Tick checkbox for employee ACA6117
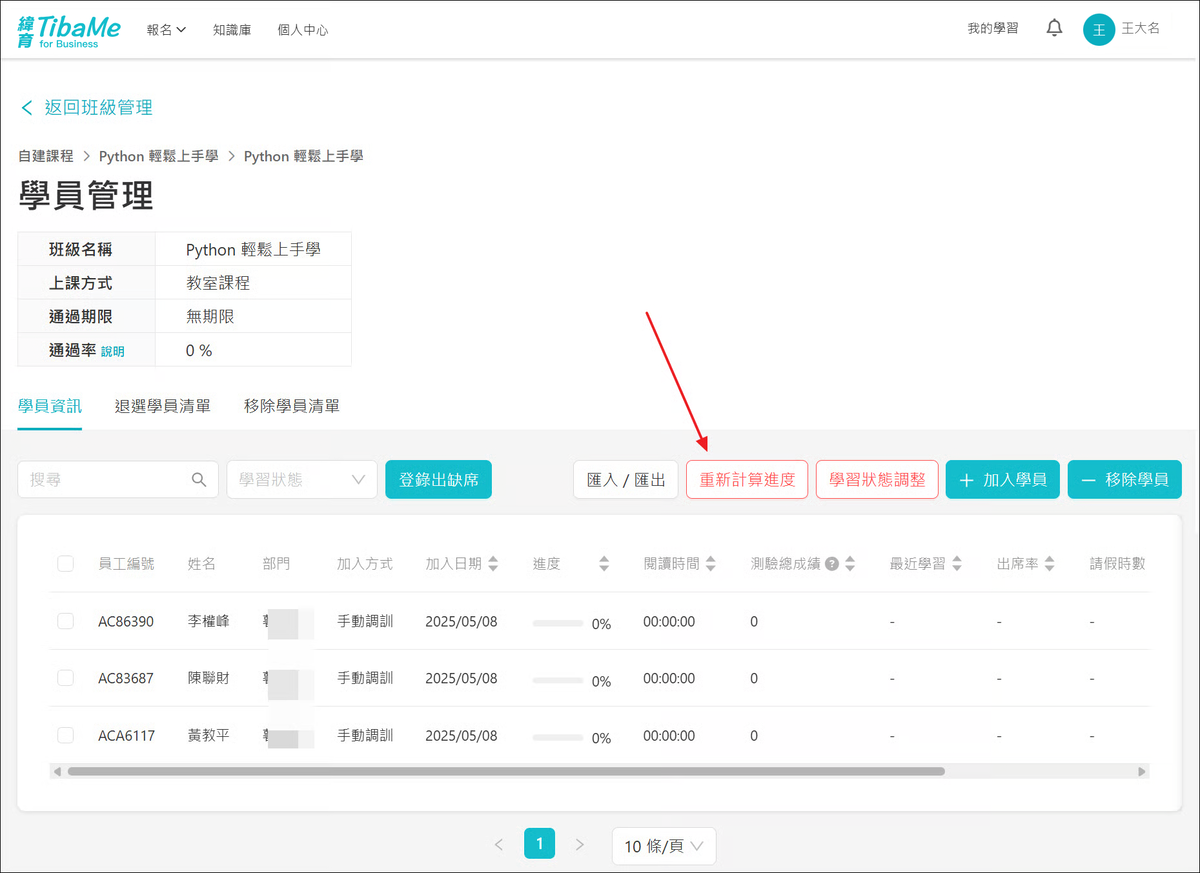 [x=66, y=735]
